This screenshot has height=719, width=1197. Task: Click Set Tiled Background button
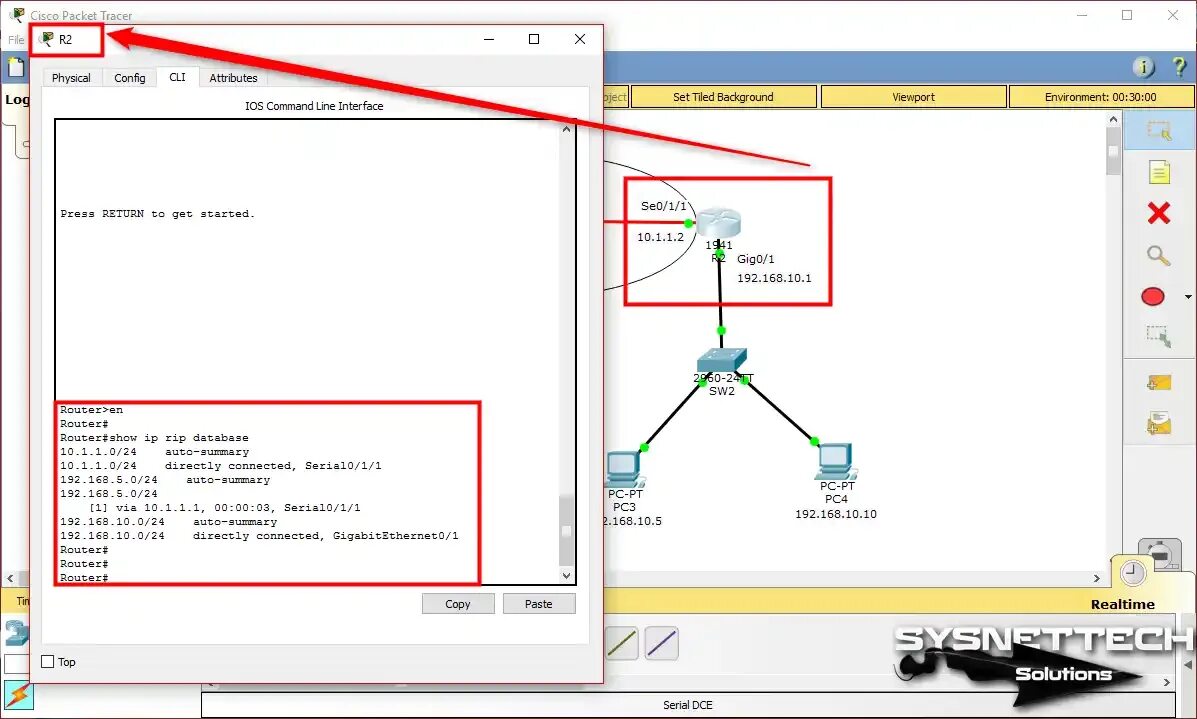coord(724,97)
